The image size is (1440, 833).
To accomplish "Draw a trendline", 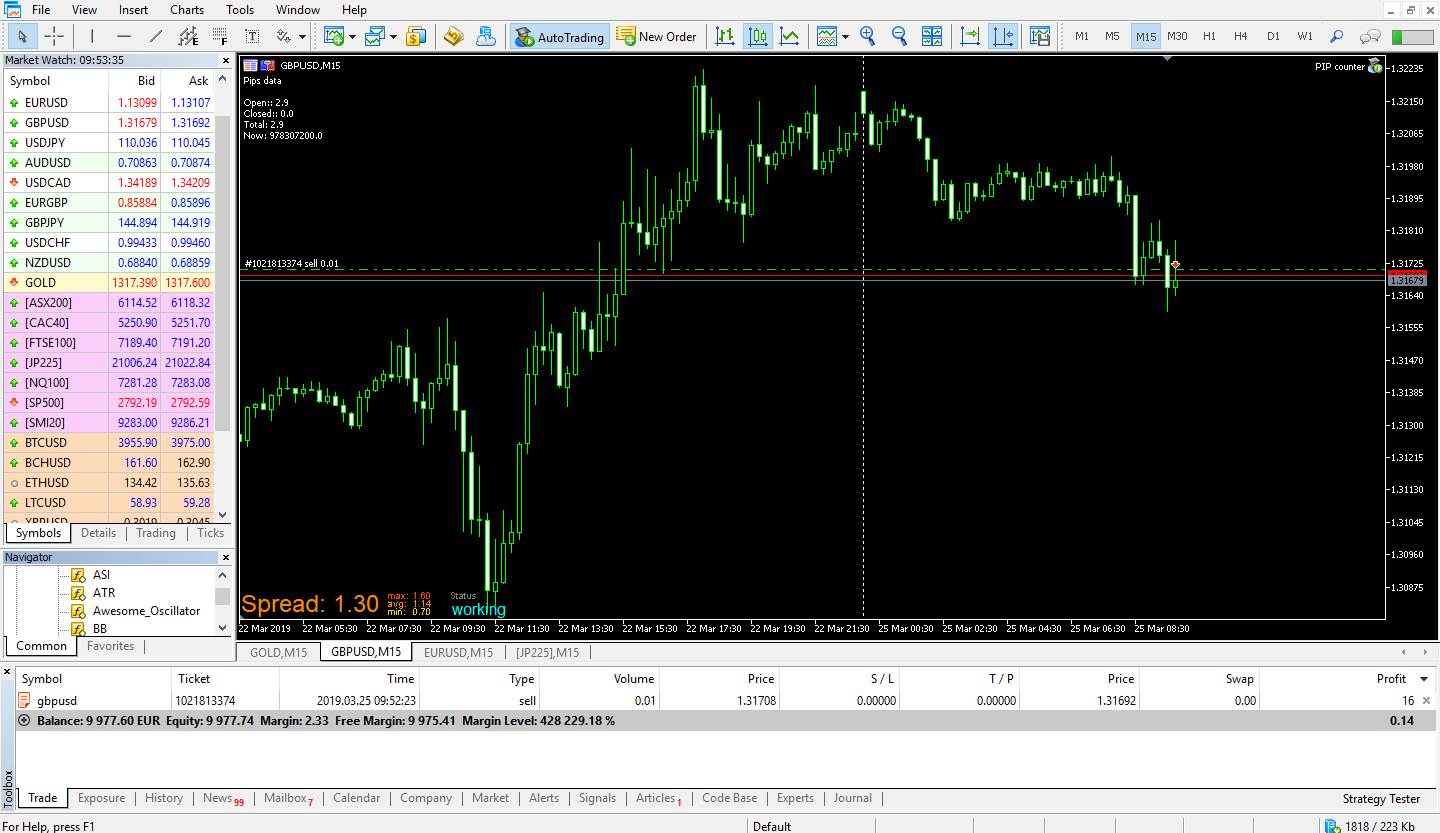I will coord(156,37).
